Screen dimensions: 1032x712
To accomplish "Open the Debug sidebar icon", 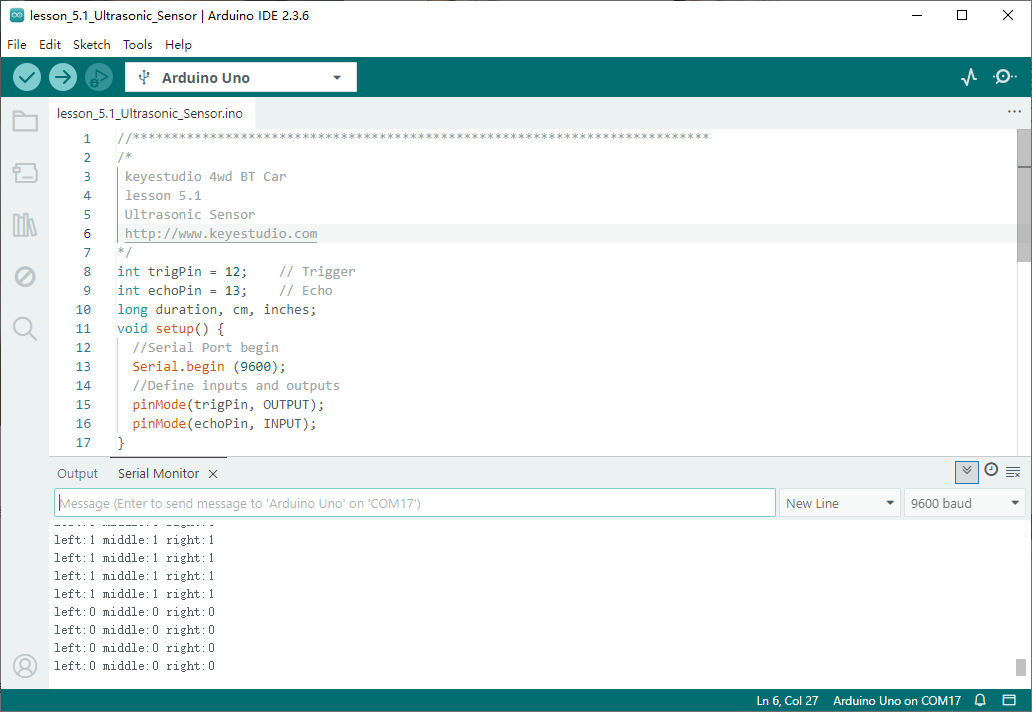I will tap(25, 276).
